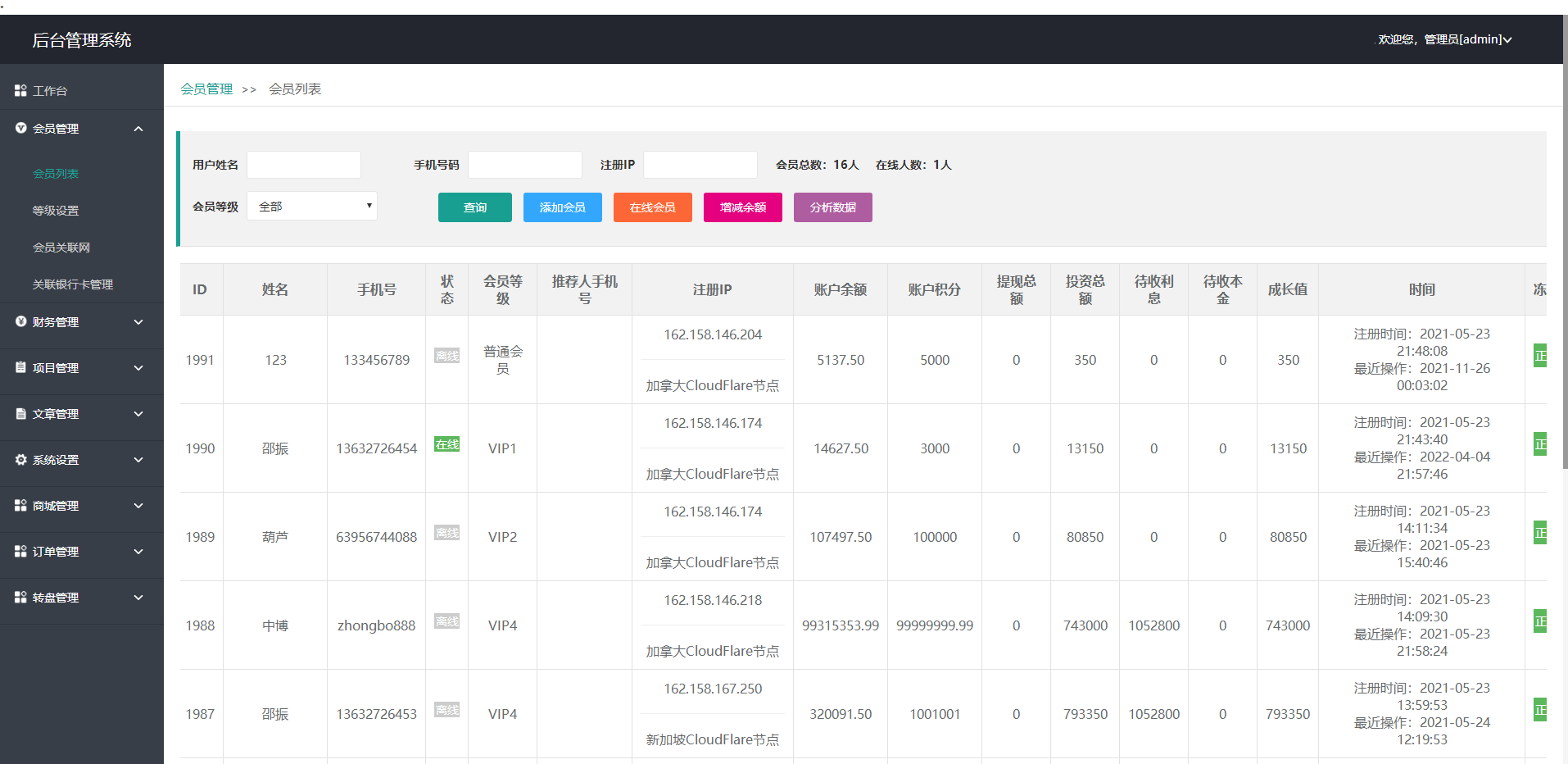Viewport: 1568px width, 764px height.
Task: Click the 在线会员 button
Action: pyautogui.click(x=653, y=207)
